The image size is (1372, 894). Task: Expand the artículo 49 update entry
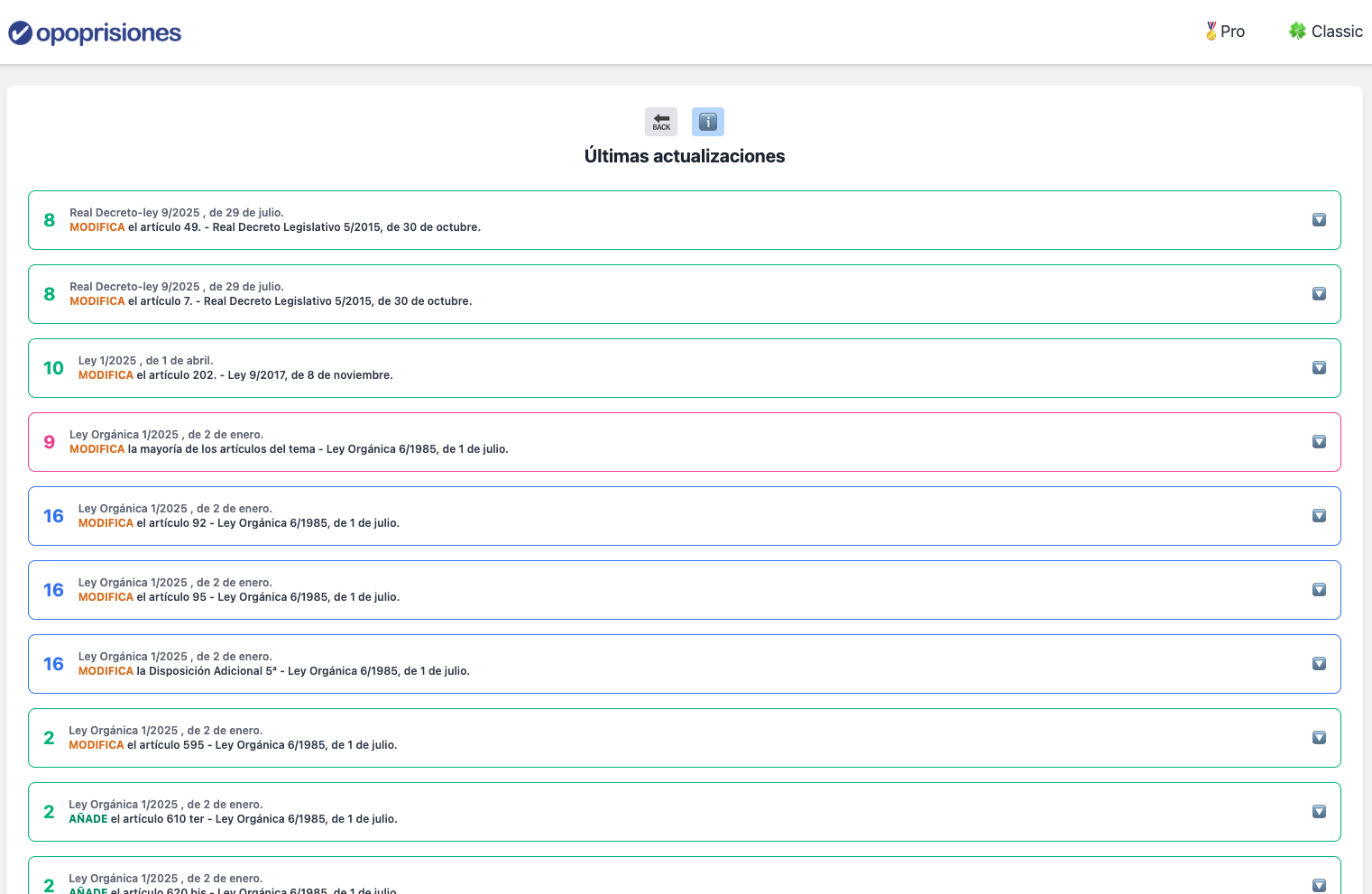(1319, 220)
